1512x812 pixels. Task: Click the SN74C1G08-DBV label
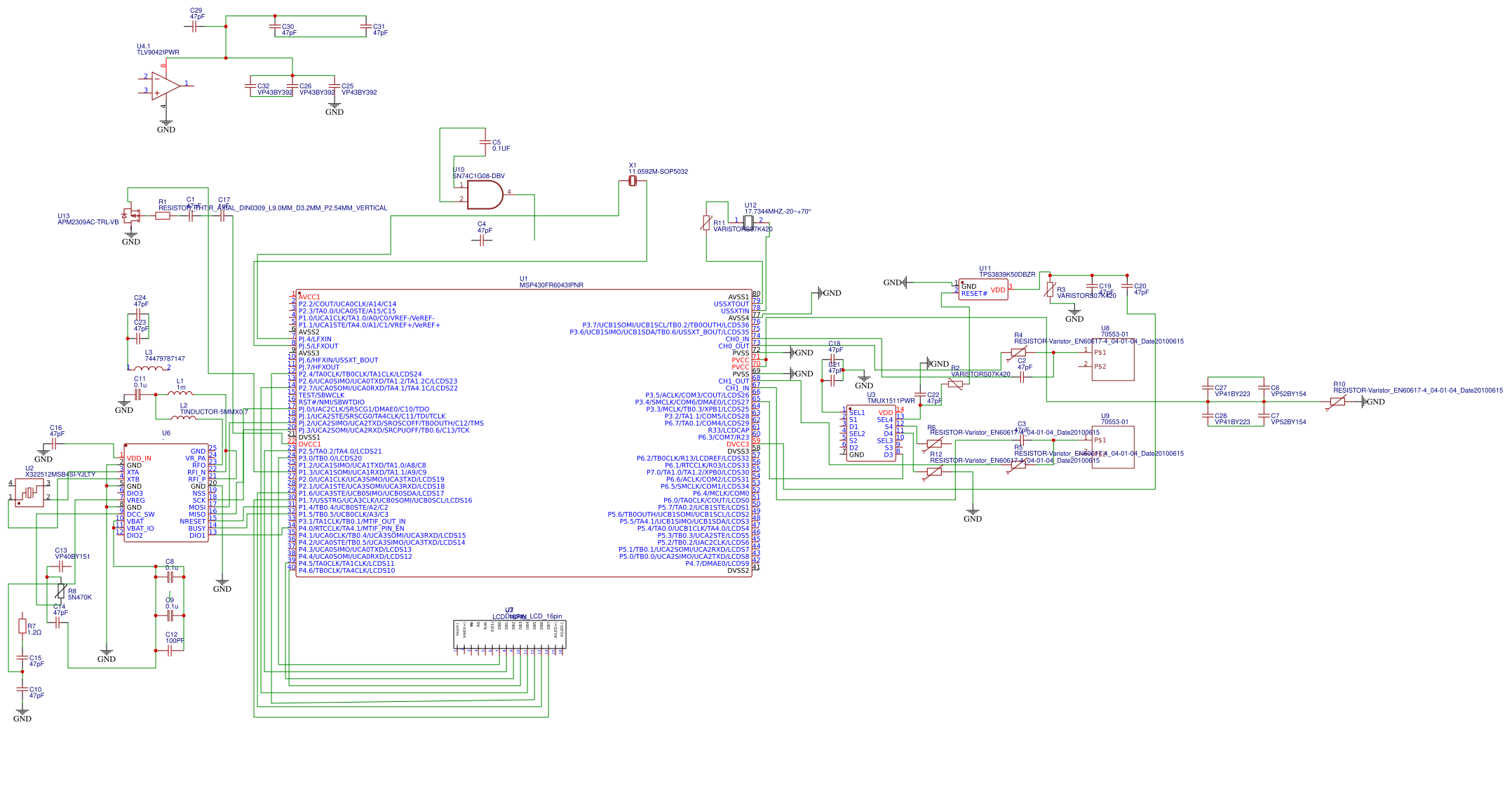(478, 177)
